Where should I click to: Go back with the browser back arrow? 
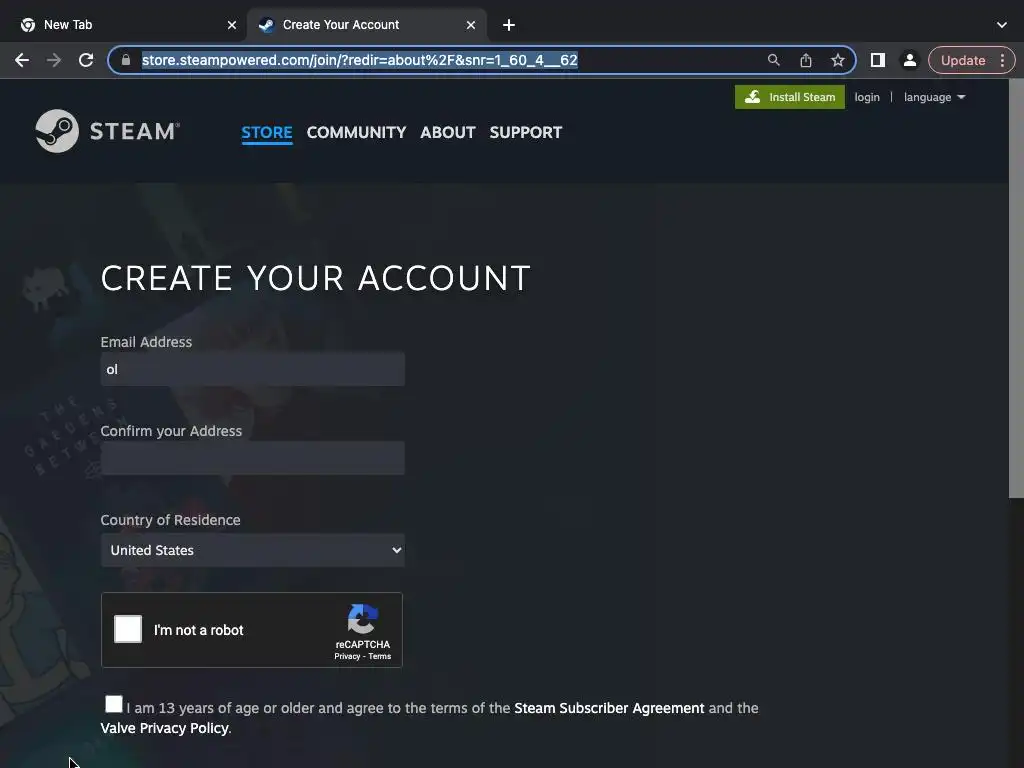coord(22,60)
